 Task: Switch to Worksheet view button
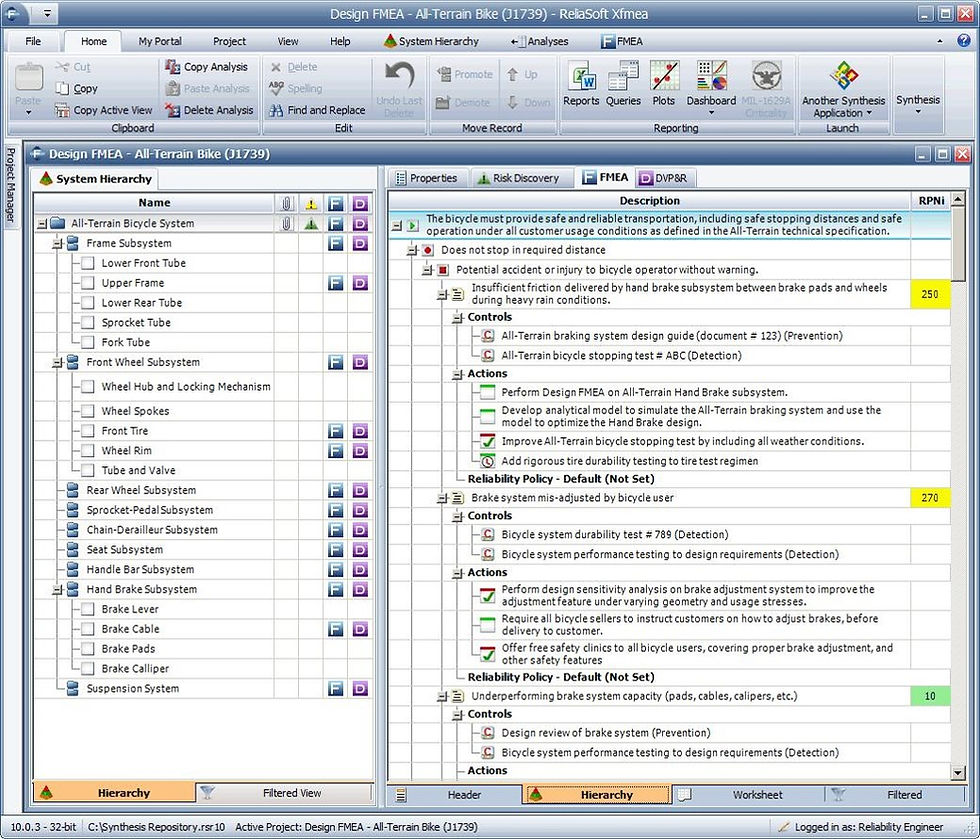[748, 795]
